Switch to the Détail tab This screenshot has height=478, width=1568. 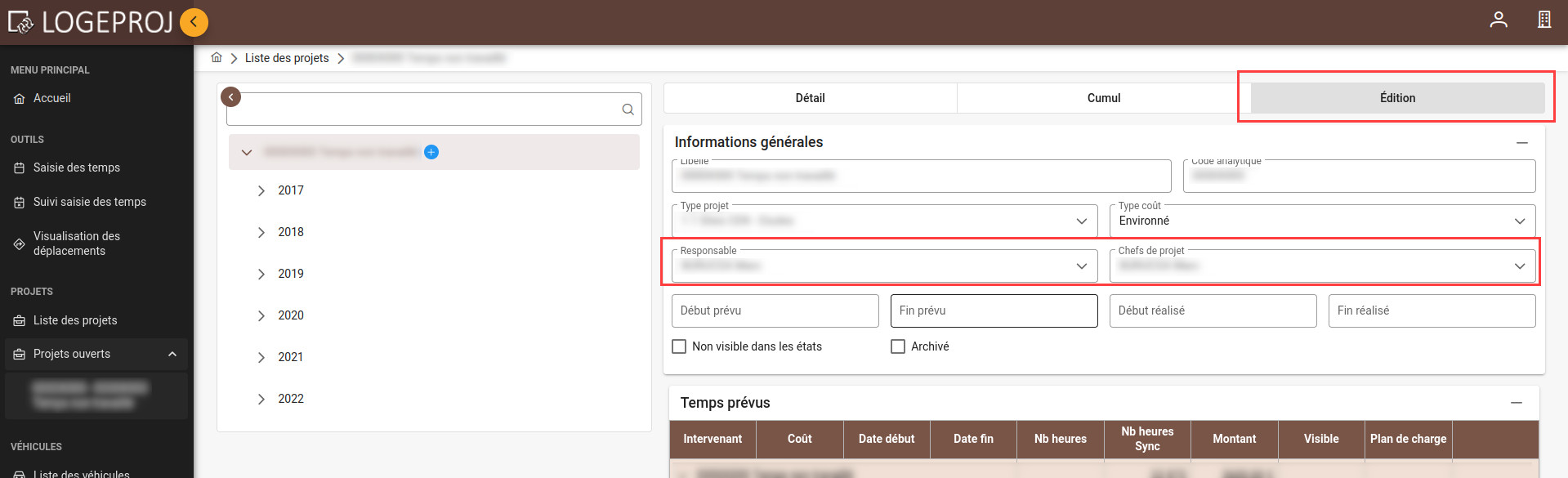pos(810,98)
